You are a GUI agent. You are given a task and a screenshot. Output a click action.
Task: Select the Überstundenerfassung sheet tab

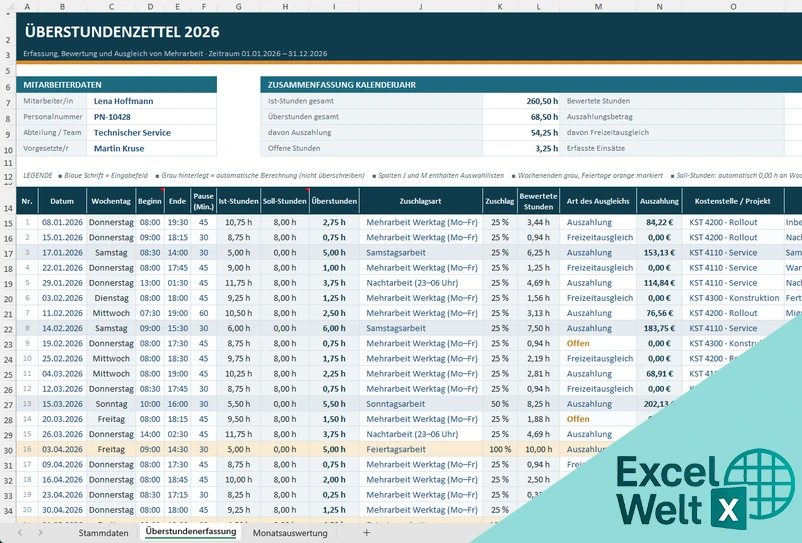[191, 531]
